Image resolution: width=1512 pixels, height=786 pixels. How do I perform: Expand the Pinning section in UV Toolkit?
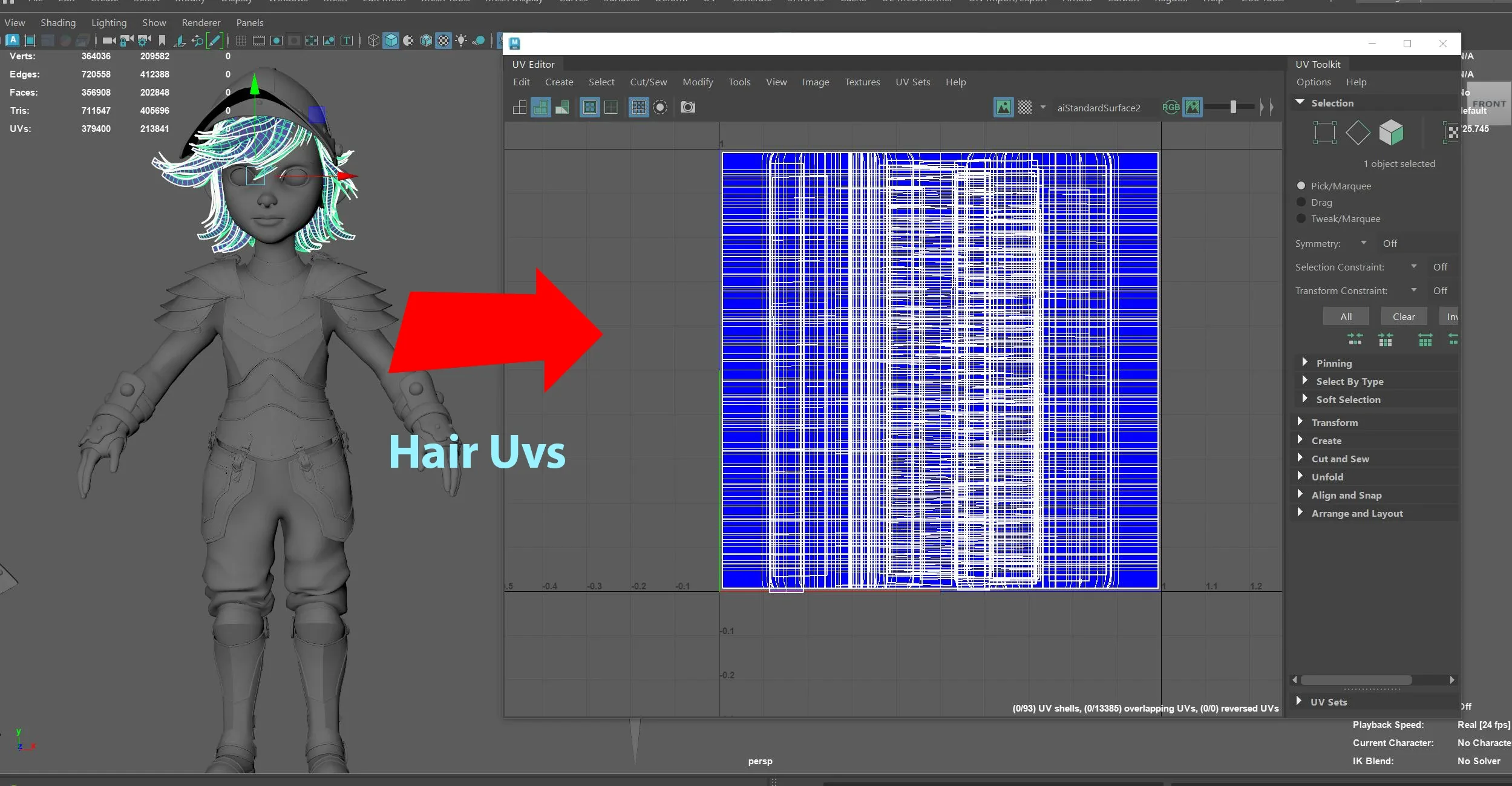point(1303,362)
